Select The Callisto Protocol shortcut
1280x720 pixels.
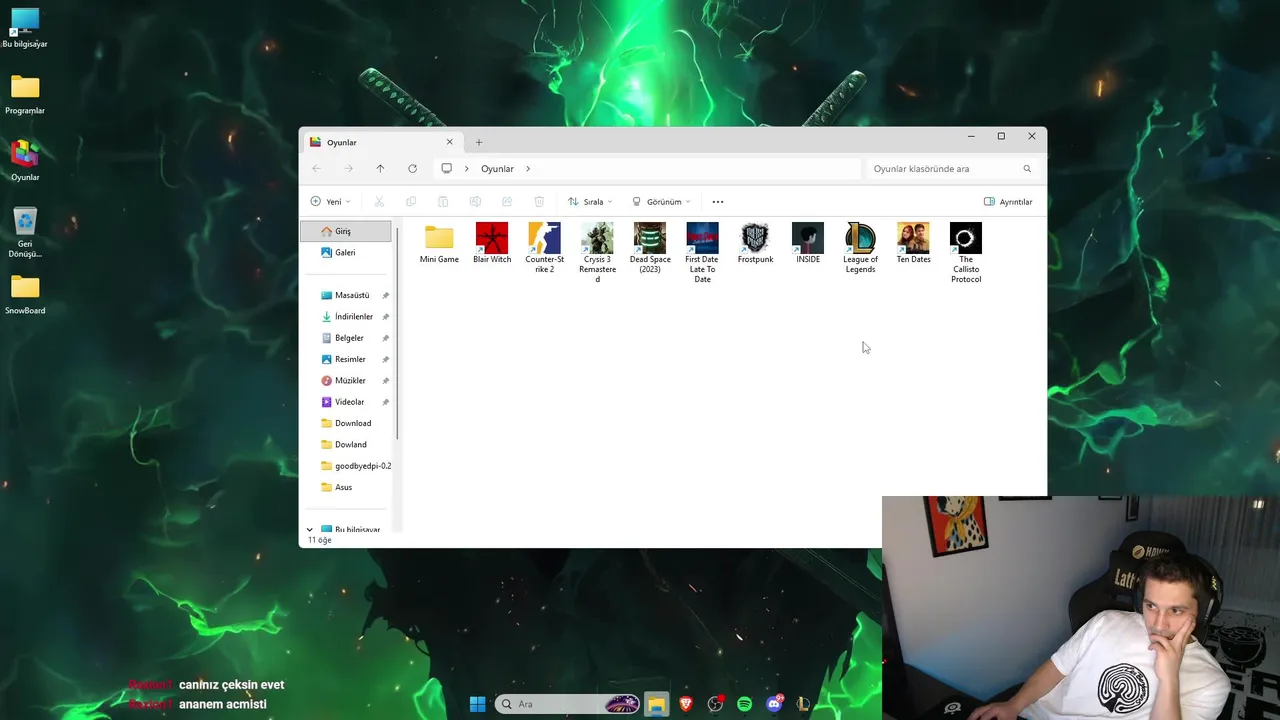pos(966,253)
